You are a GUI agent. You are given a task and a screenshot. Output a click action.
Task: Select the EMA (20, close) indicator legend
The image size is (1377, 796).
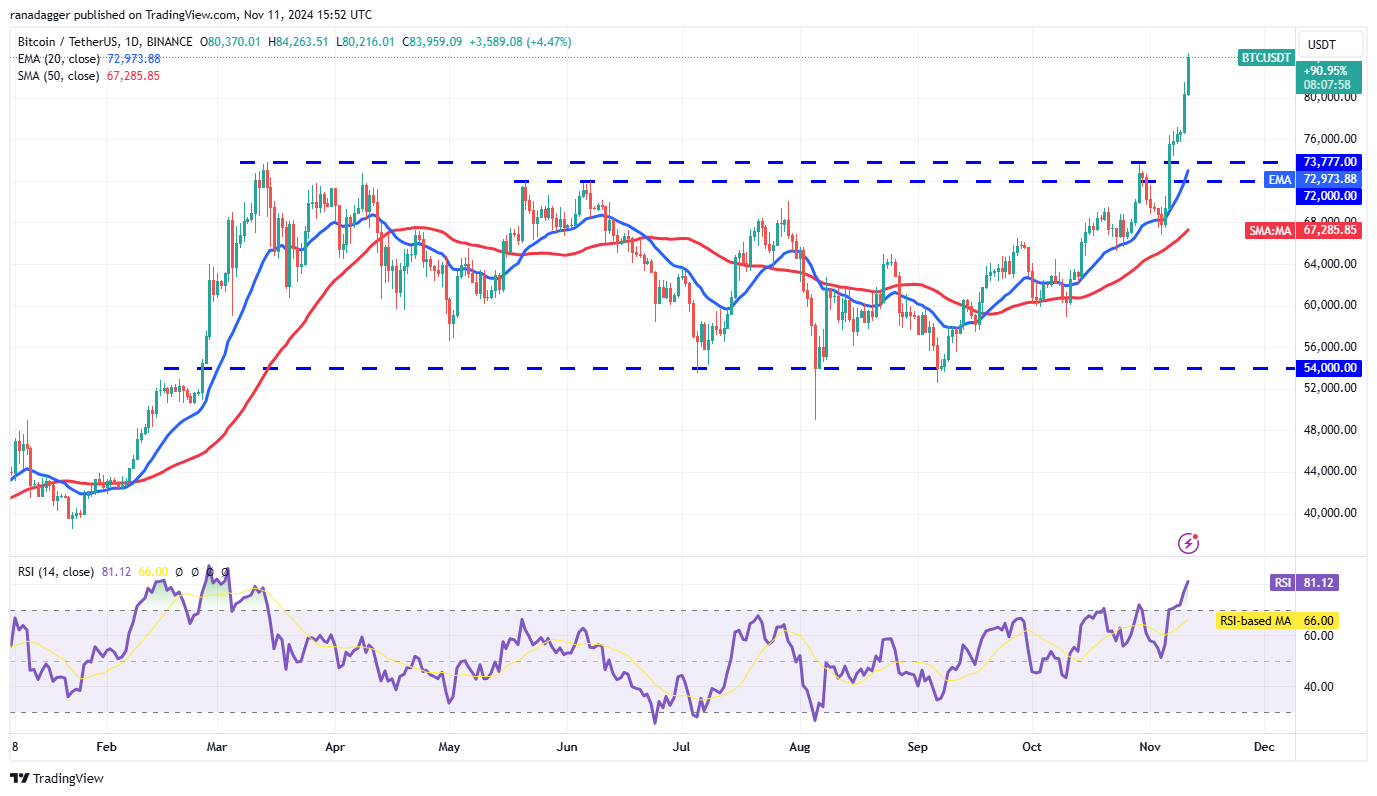(58, 59)
